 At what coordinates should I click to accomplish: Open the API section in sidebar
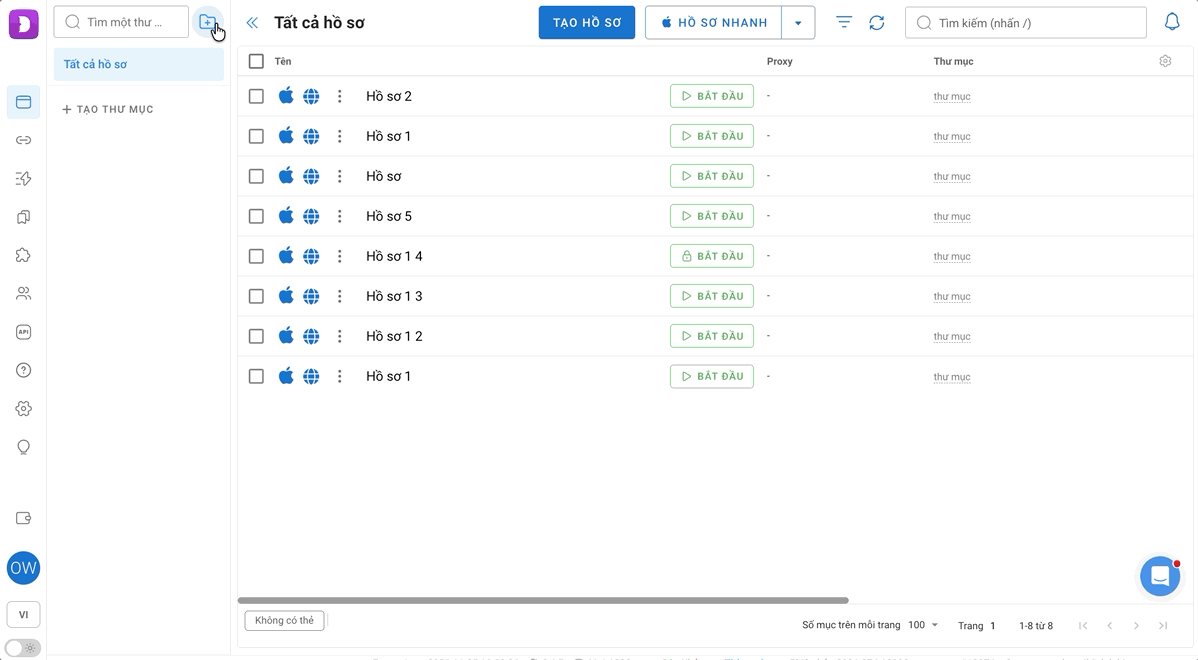(x=24, y=332)
